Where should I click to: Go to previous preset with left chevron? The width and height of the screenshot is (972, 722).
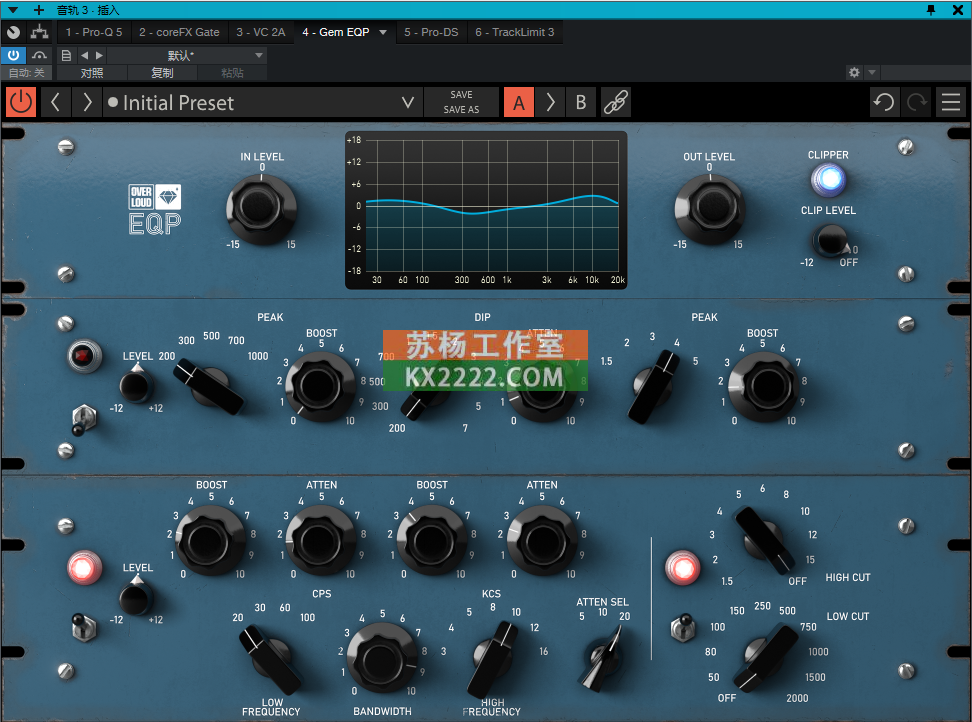[x=55, y=102]
